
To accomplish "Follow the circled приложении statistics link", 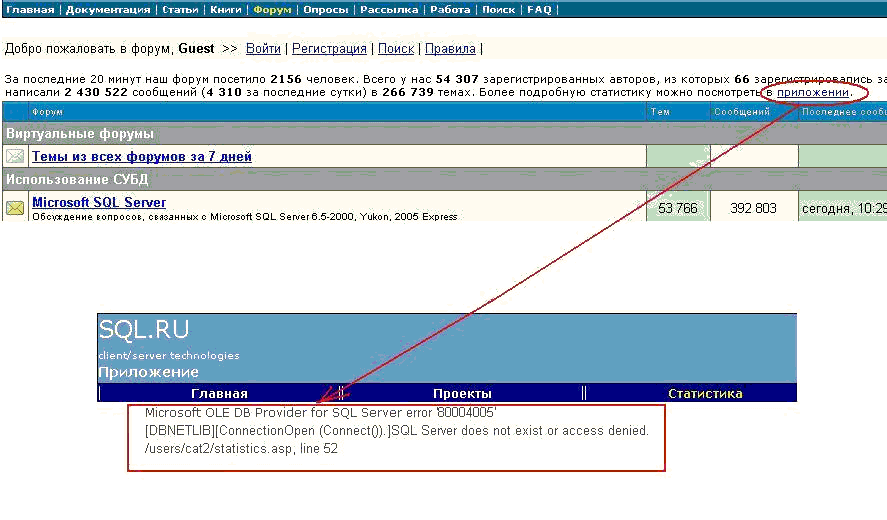I will tap(813, 92).
